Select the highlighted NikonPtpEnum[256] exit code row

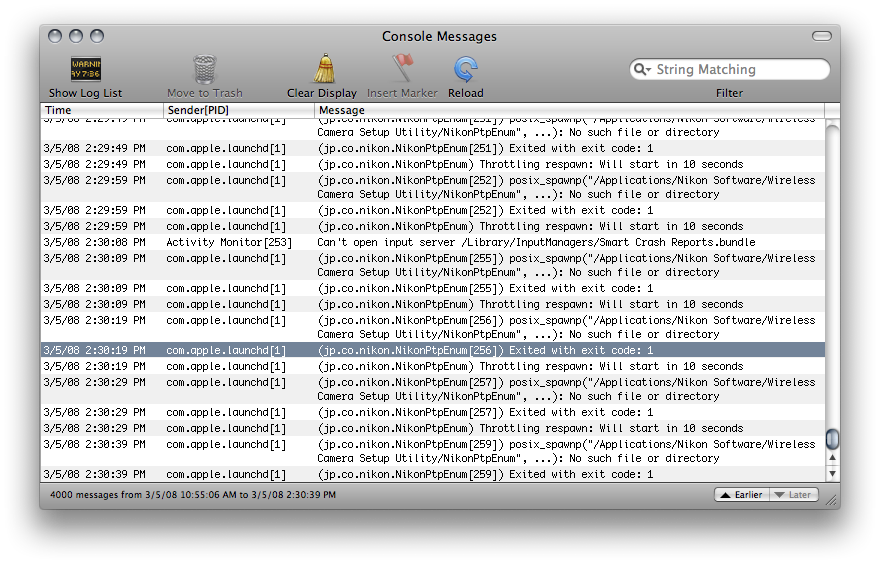(x=433, y=350)
